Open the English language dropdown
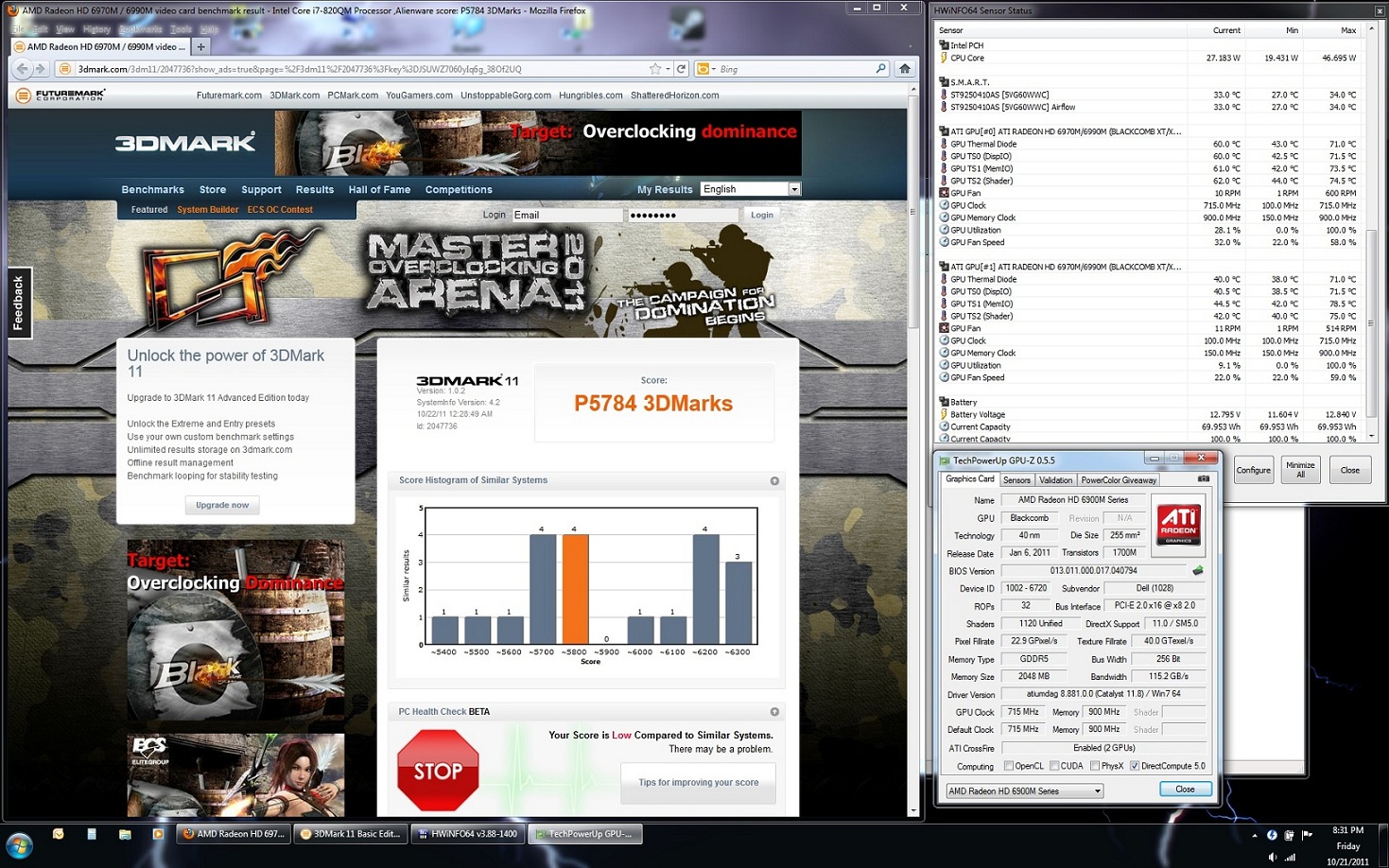This screenshot has width=1389, height=868. point(751,189)
